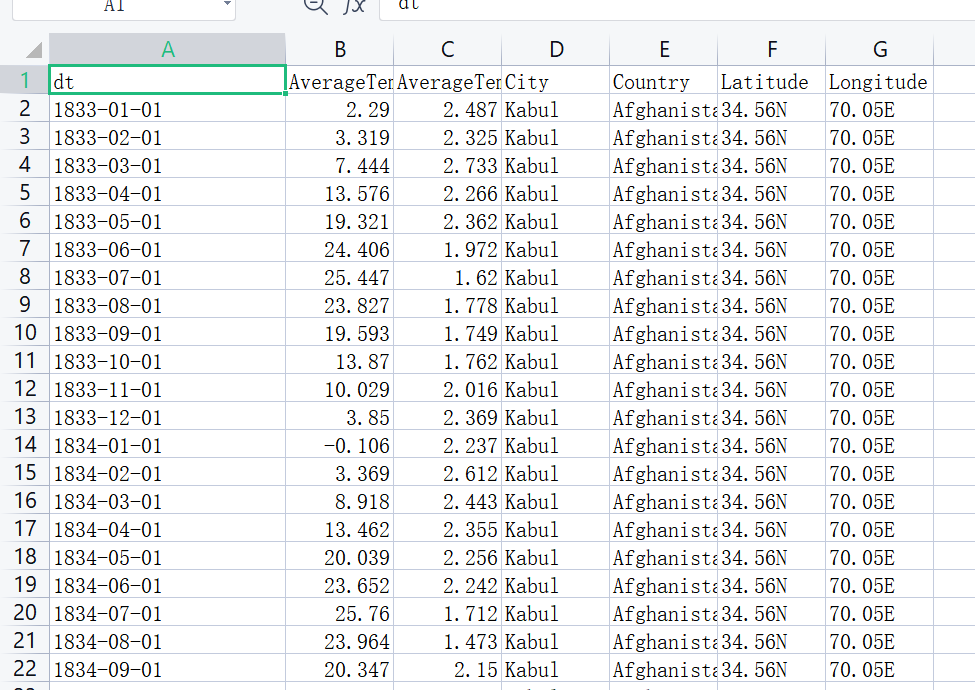Viewport: 975px width, 690px height.
Task: Click date cell '1833-04-01'
Action: [167, 193]
